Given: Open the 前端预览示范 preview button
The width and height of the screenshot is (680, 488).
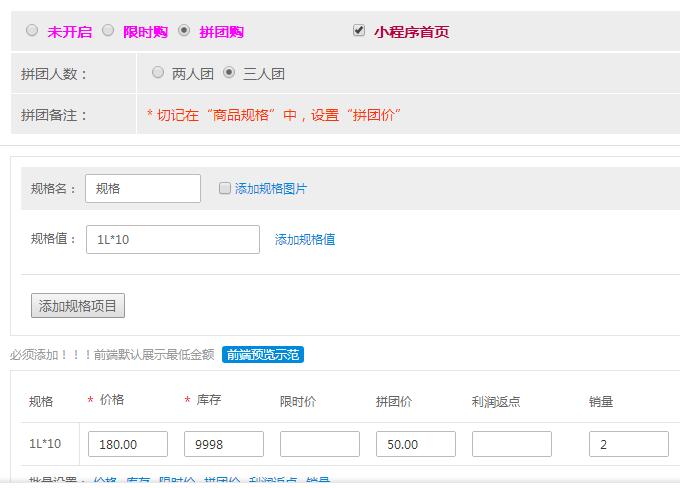Looking at the screenshot, I should (262, 354).
